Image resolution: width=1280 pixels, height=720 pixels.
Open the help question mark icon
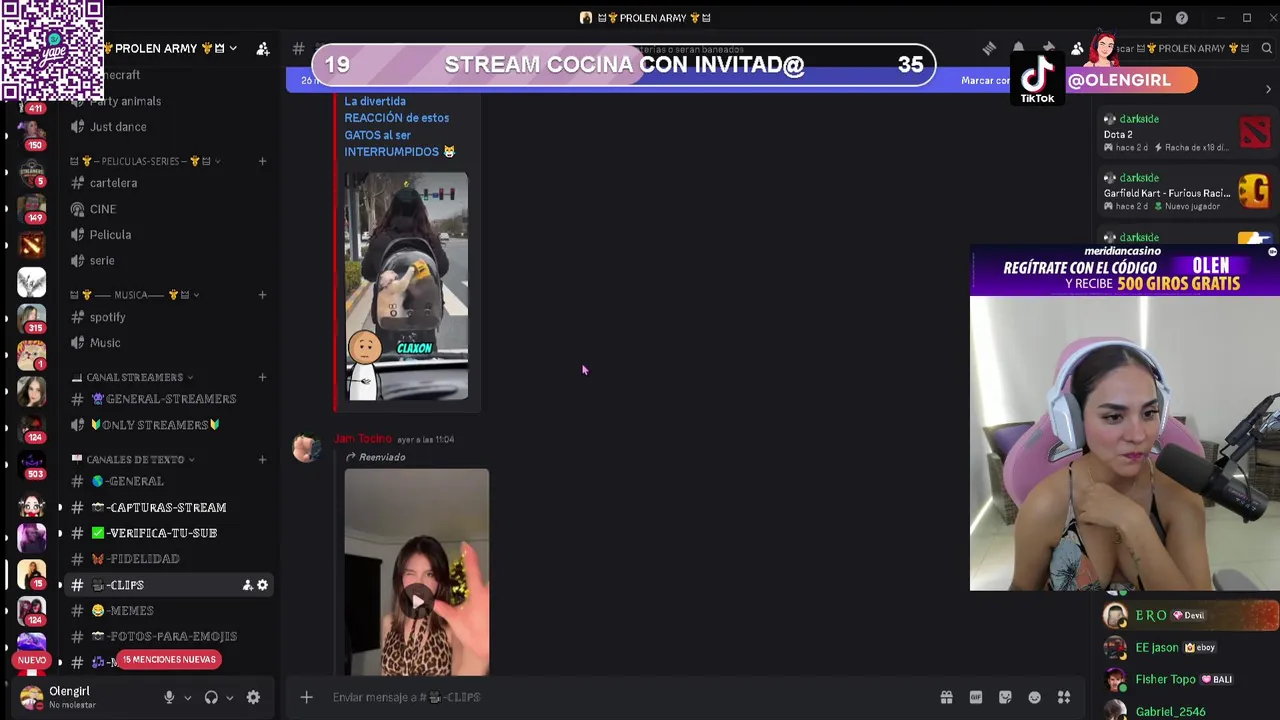[x=1182, y=18]
